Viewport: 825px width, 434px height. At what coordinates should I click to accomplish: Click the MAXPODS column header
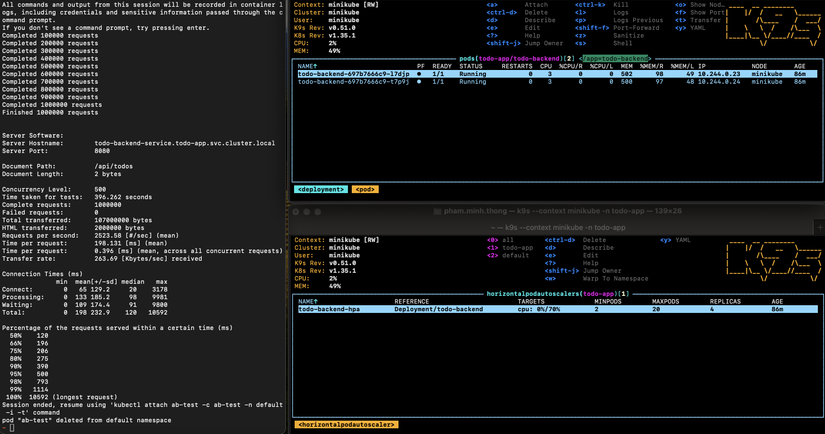[x=666, y=301]
